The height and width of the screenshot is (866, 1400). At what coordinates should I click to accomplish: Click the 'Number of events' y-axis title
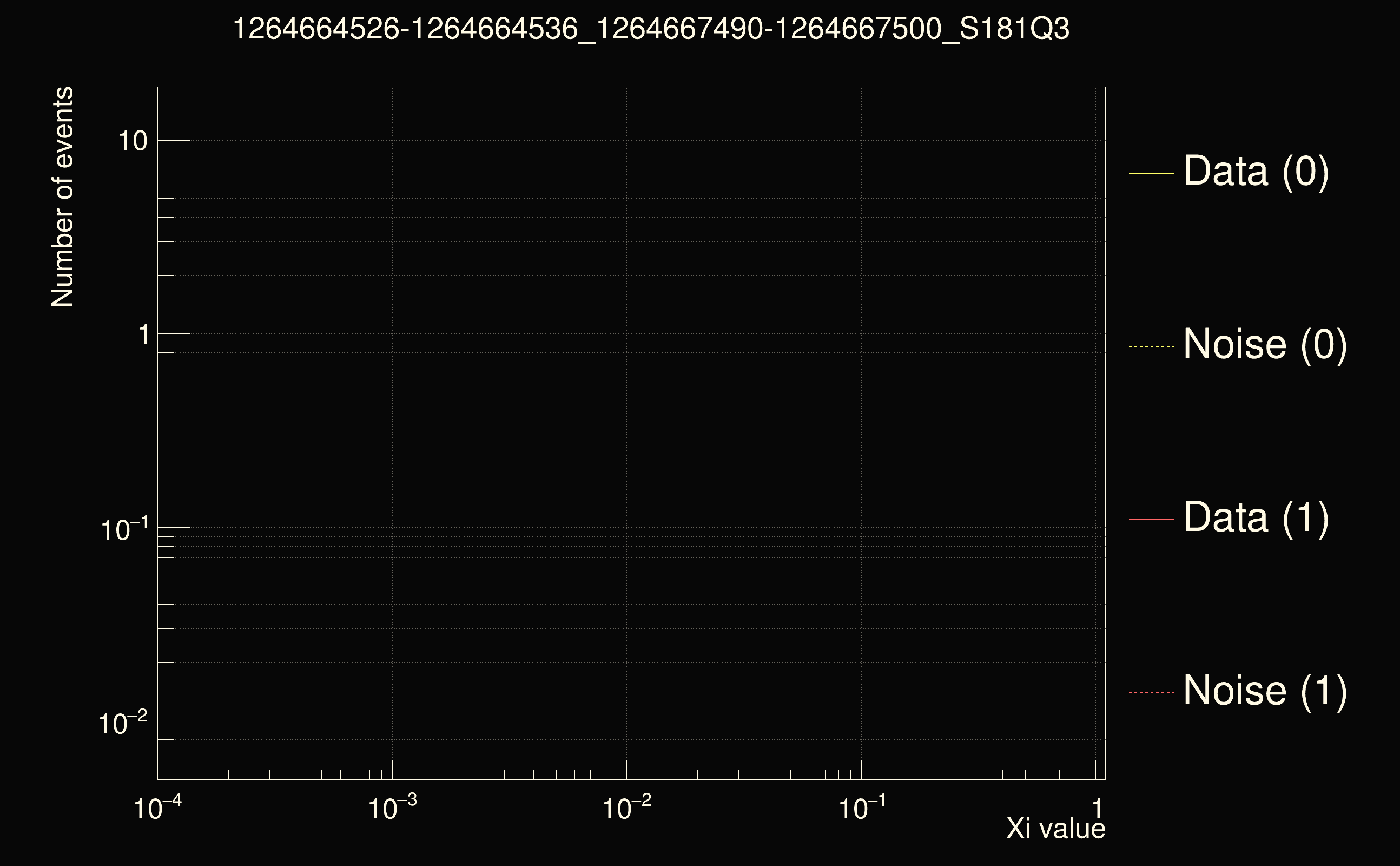pos(62,197)
